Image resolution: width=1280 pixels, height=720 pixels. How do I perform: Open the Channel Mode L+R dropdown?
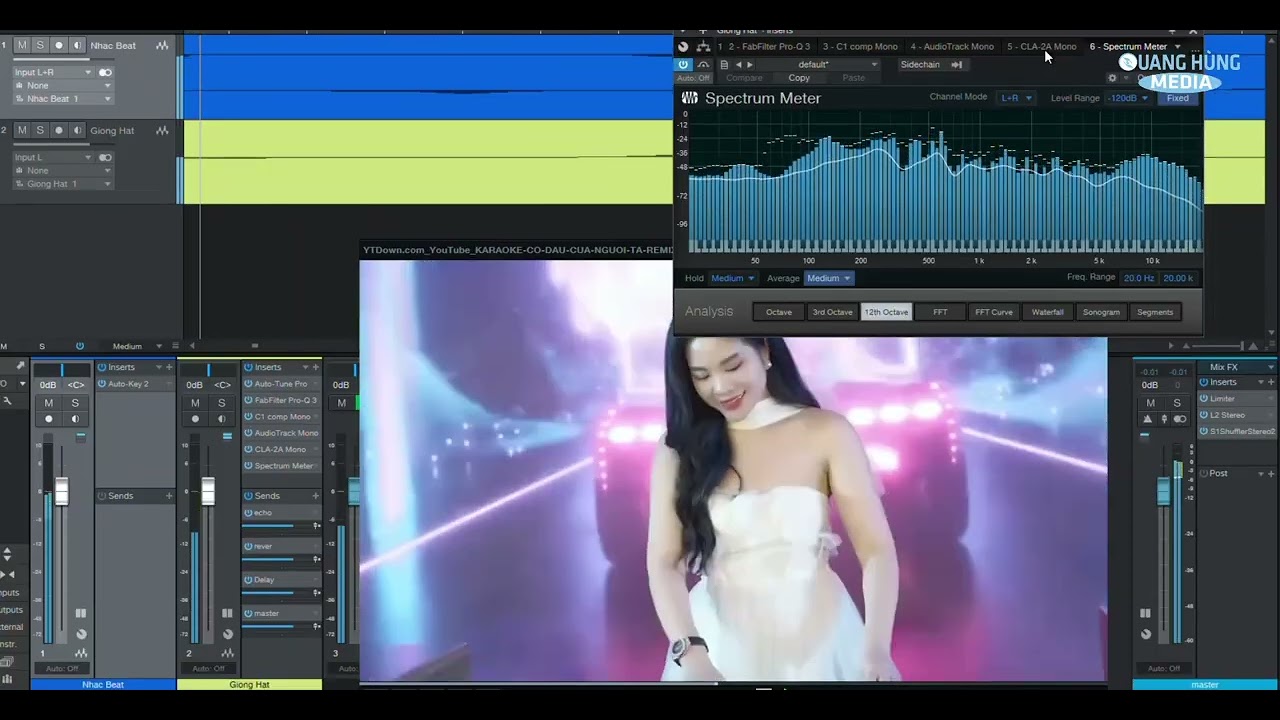click(x=1015, y=98)
